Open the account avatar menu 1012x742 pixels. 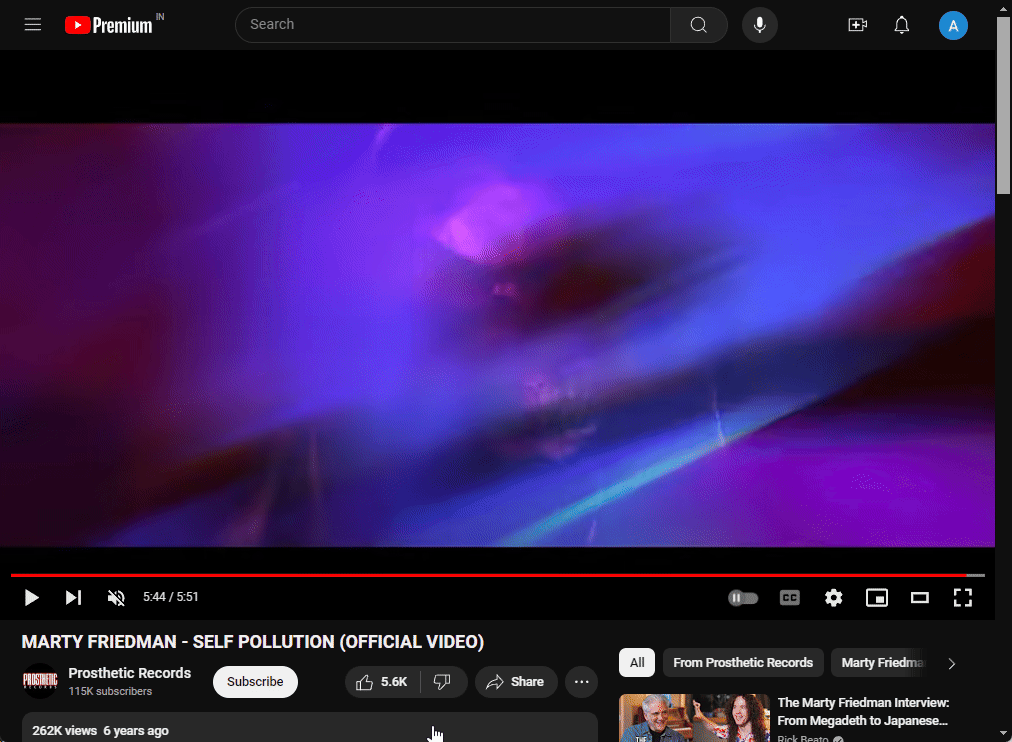953,26
